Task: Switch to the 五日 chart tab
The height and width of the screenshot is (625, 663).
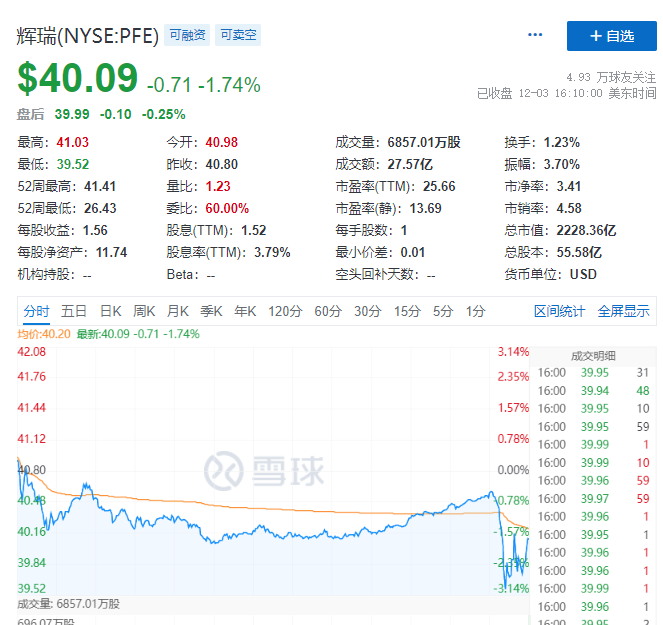Action: point(74,311)
